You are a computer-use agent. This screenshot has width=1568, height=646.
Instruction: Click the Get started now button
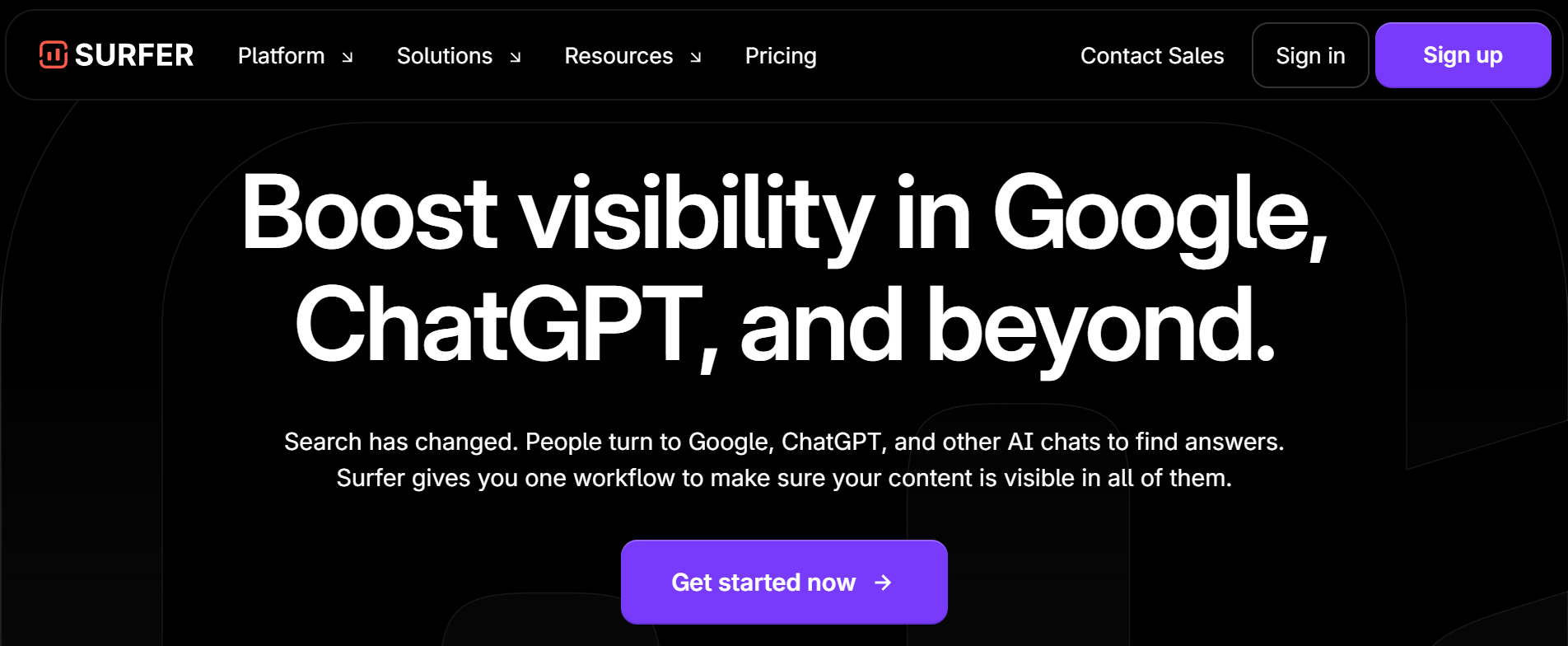pyautogui.click(x=763, y=583)
